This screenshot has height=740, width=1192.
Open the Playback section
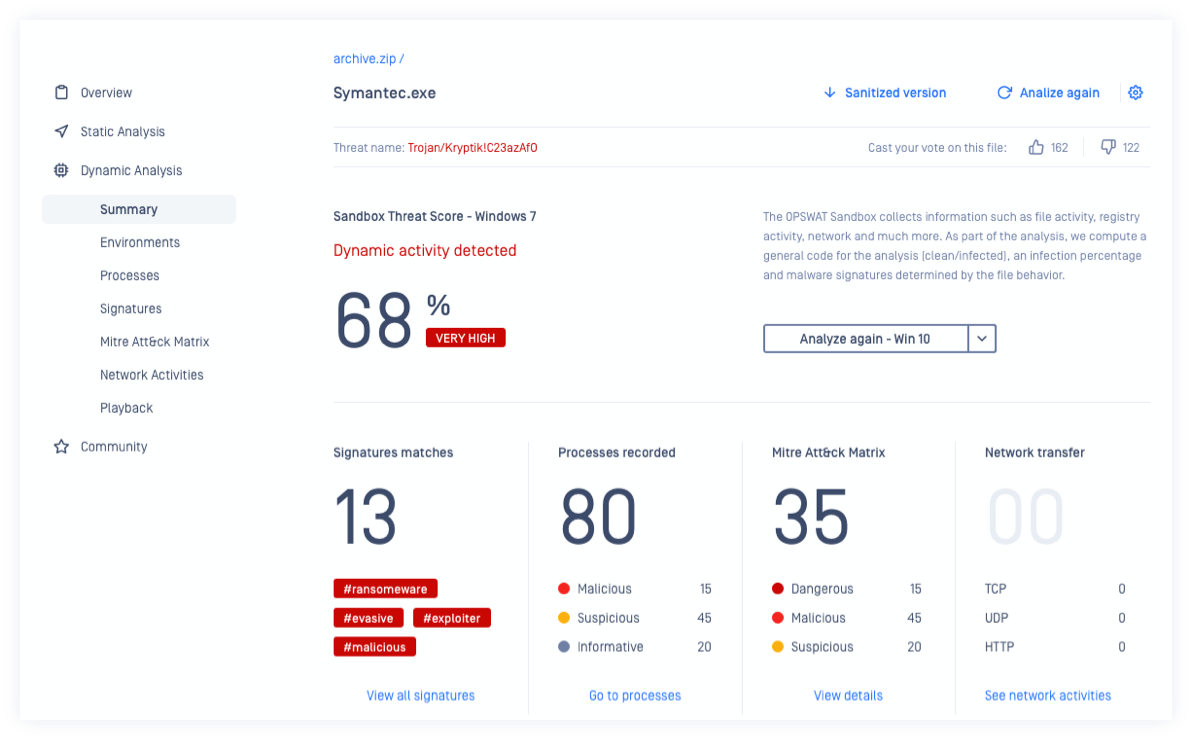coord(126,407)
